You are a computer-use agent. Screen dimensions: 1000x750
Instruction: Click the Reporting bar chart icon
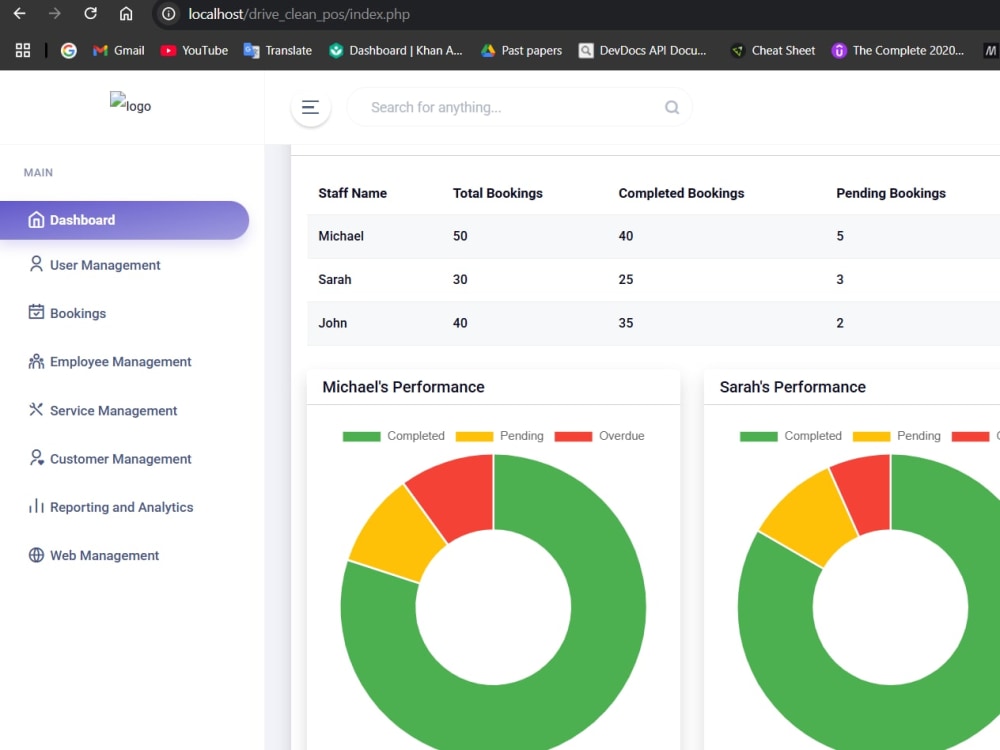(36, 506)
